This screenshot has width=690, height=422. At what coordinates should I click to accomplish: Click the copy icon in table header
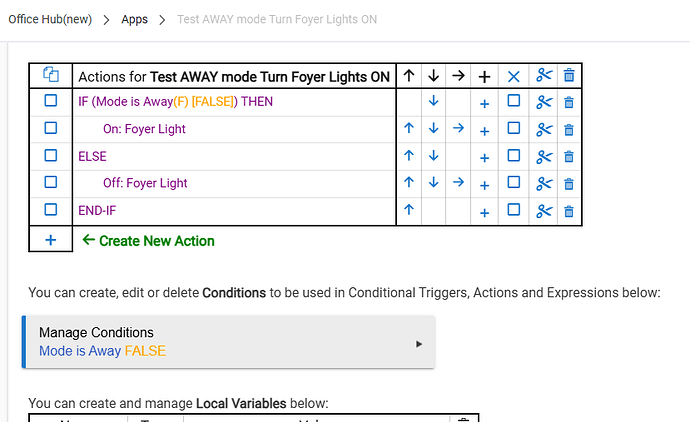click(x=50, y=75)
